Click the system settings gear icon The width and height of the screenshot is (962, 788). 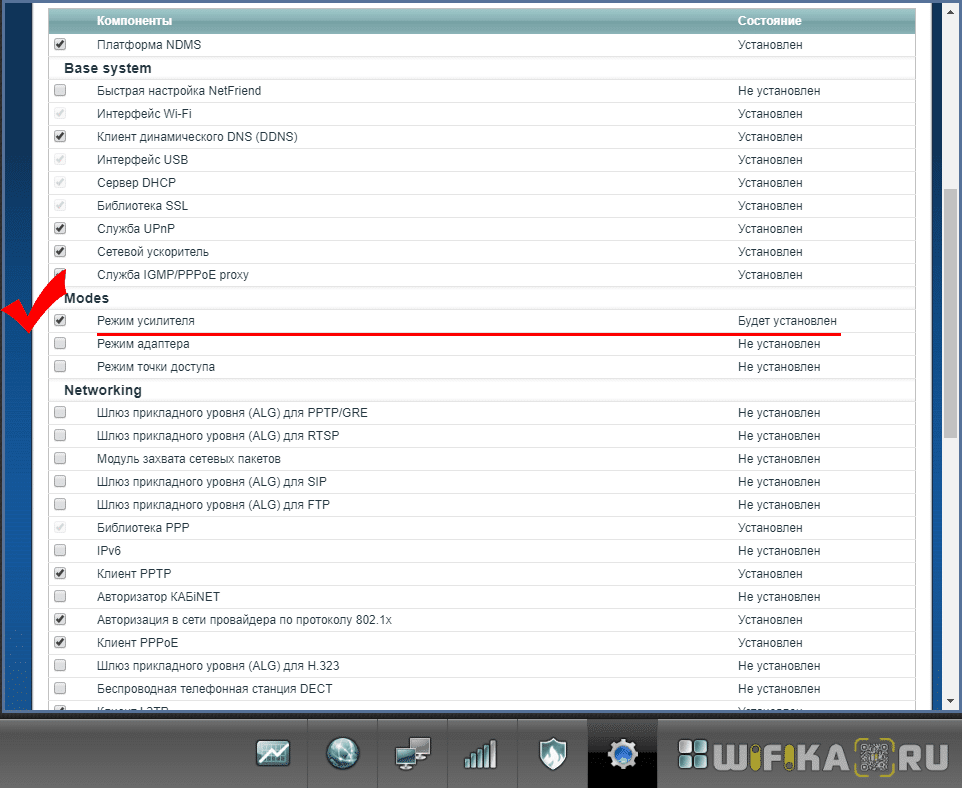coord(622,754)
